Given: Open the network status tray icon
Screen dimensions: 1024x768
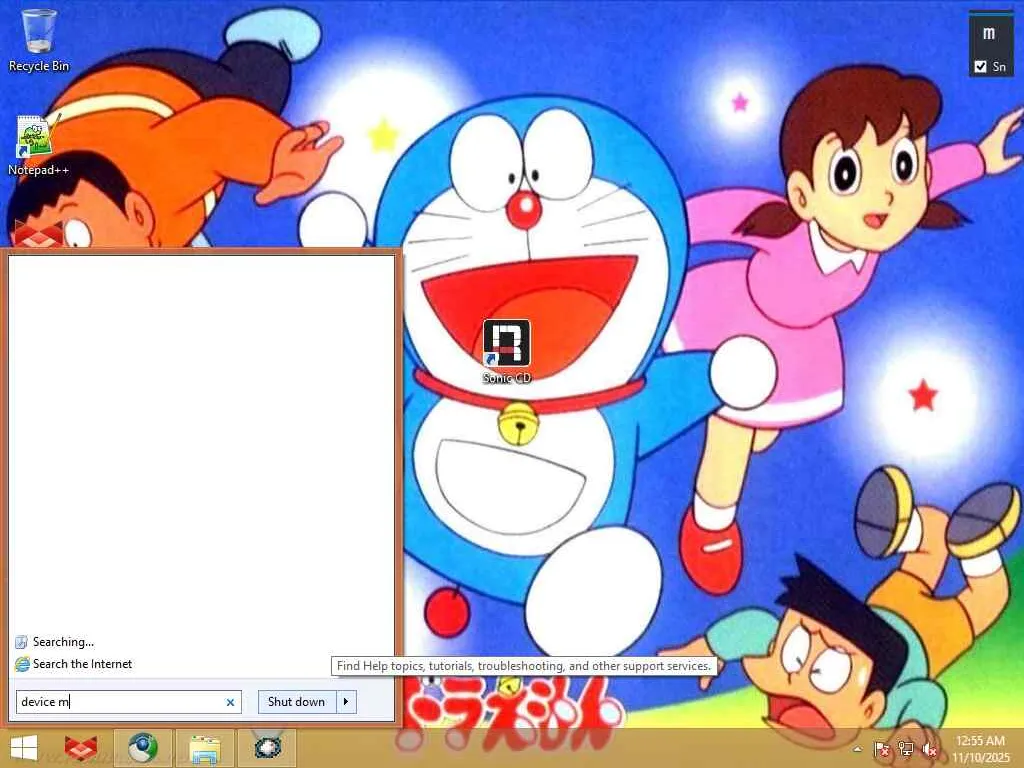Looking at the screenshot, I should [906, 749].
